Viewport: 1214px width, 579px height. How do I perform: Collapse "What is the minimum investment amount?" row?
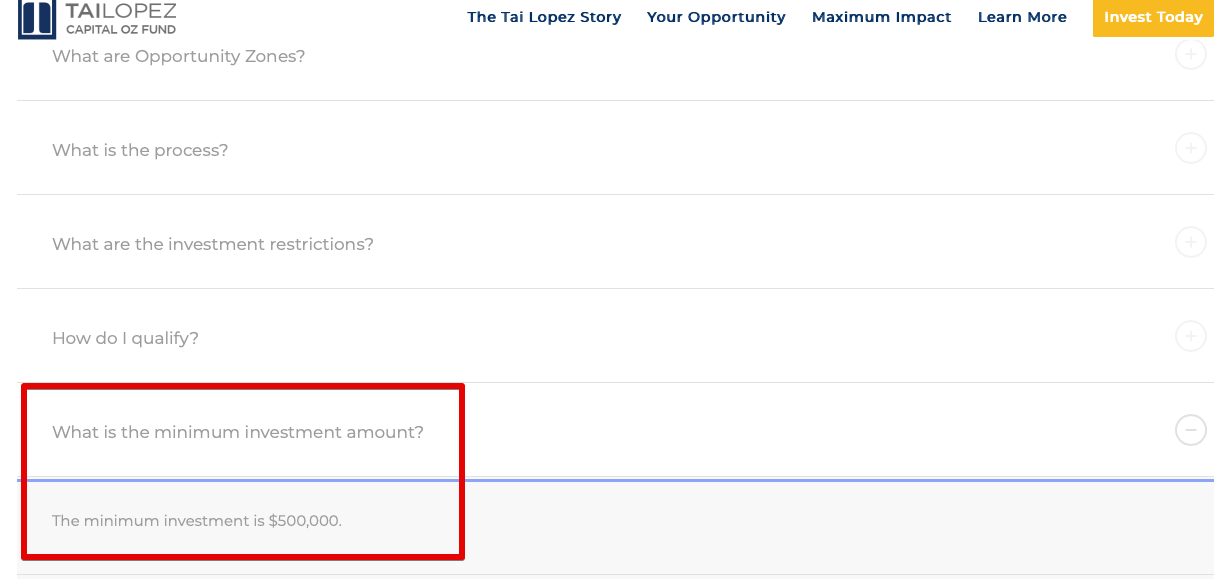pos(615,430)
